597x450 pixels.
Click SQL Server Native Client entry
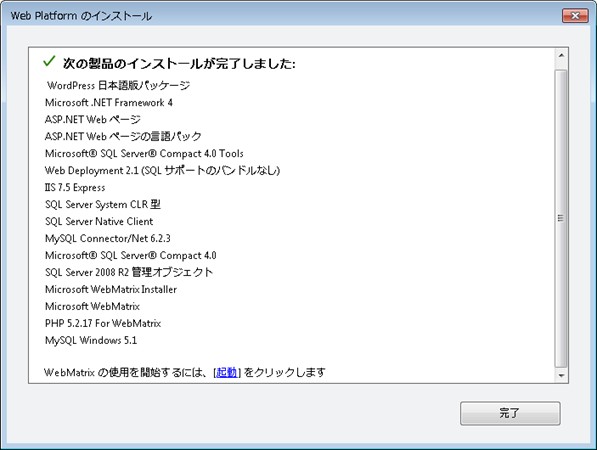point(99,221)
